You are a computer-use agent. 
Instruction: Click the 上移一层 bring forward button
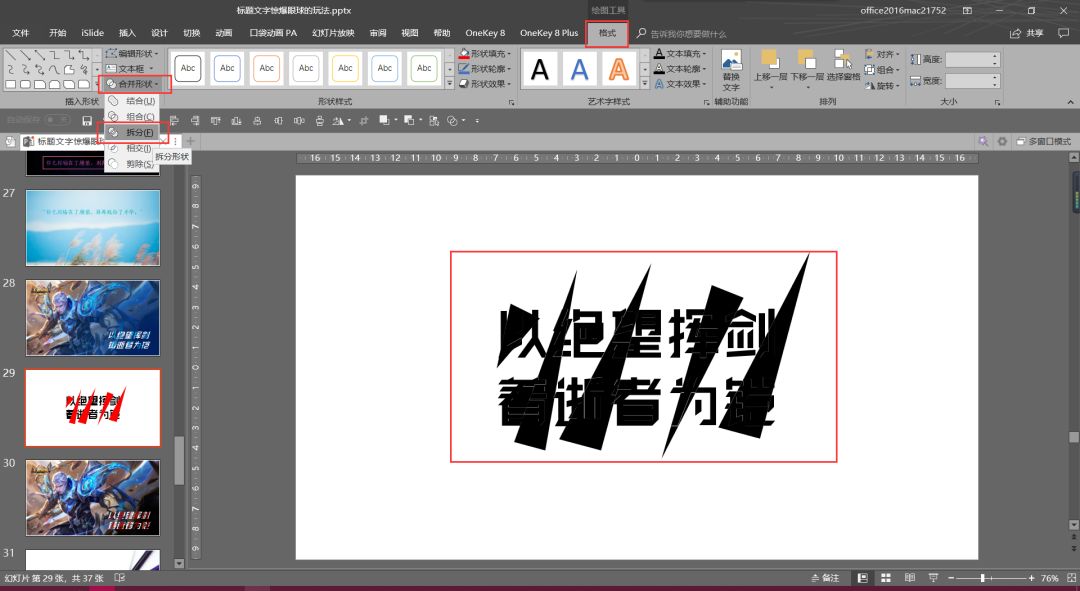coord(770,70)
